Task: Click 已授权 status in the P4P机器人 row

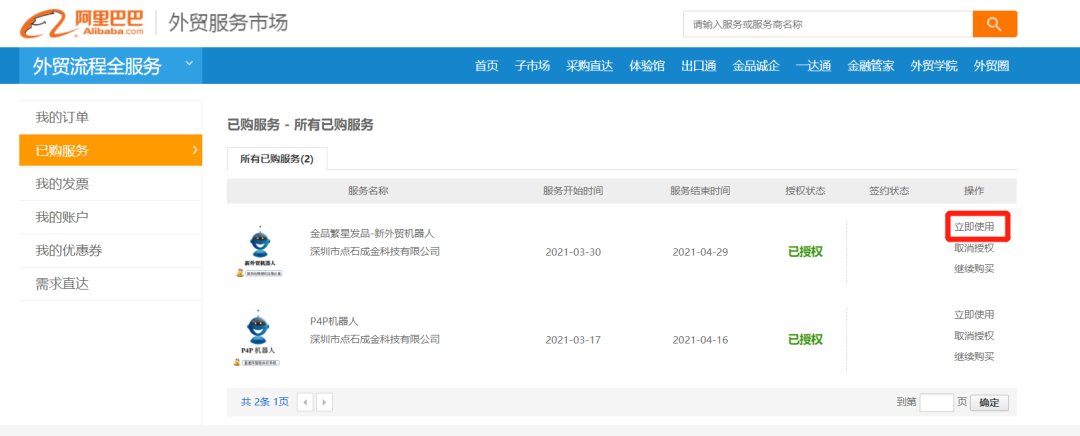Action: point(805,340)
